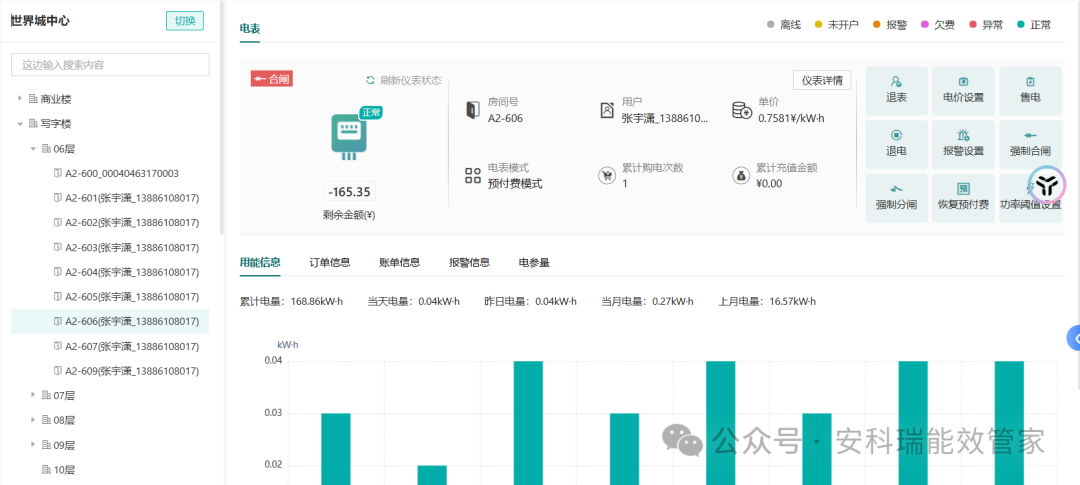Select A2-607(张宇潇_13886108017) tree row
Screen dimensions: 1080x485
pos(110,346)
